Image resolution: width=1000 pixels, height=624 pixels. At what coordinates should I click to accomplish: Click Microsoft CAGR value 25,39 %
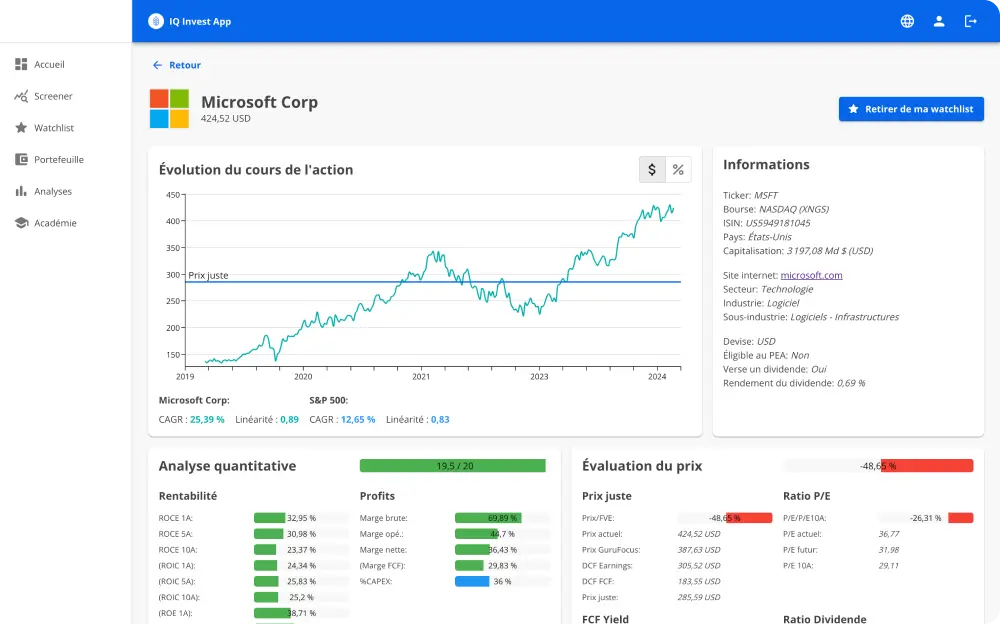tap(207, 419)
